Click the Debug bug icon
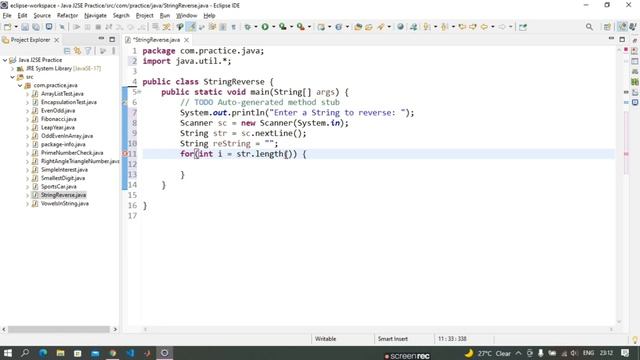The height and width of the screenshot is (360, 640). coord(247,27)
